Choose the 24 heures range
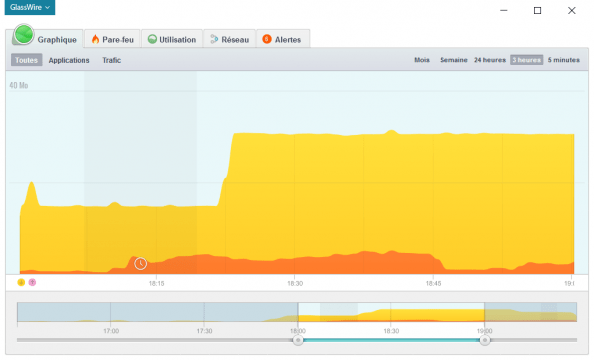Viewport: 594px width, 360px height. [x=489, y=60]
